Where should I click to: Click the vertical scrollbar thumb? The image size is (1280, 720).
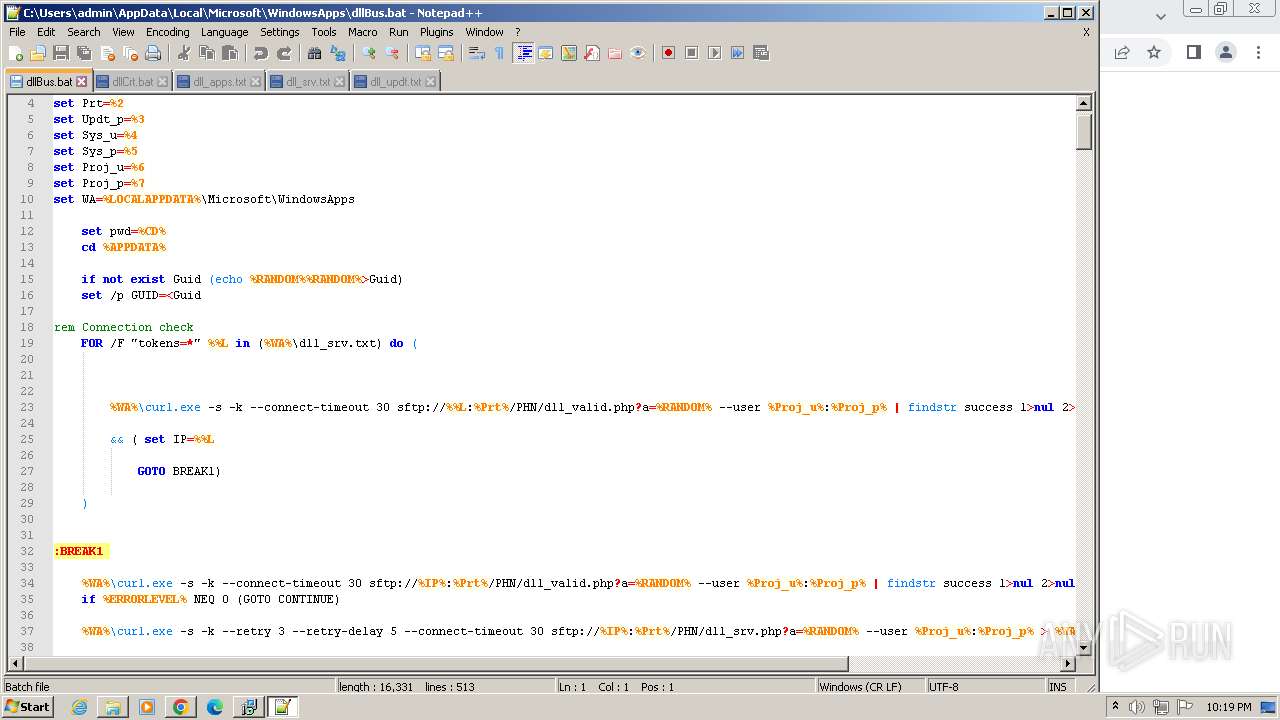coord(1083,130)
